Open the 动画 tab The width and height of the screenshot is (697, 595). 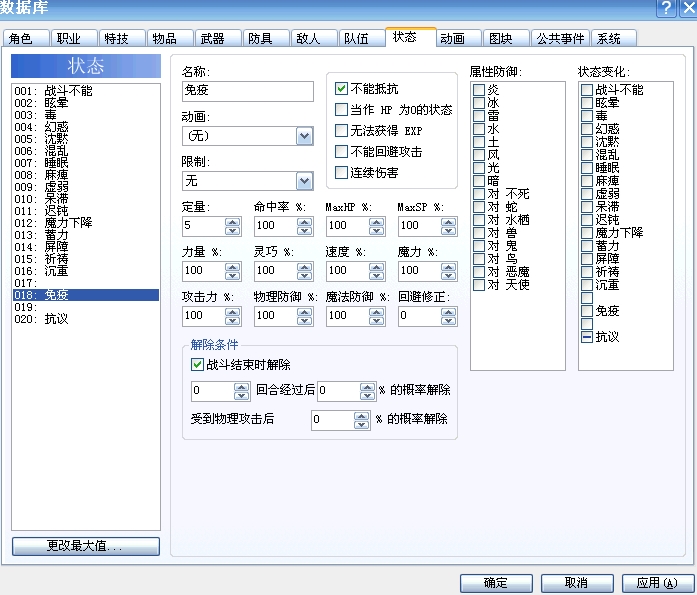(x=458, y=39)
